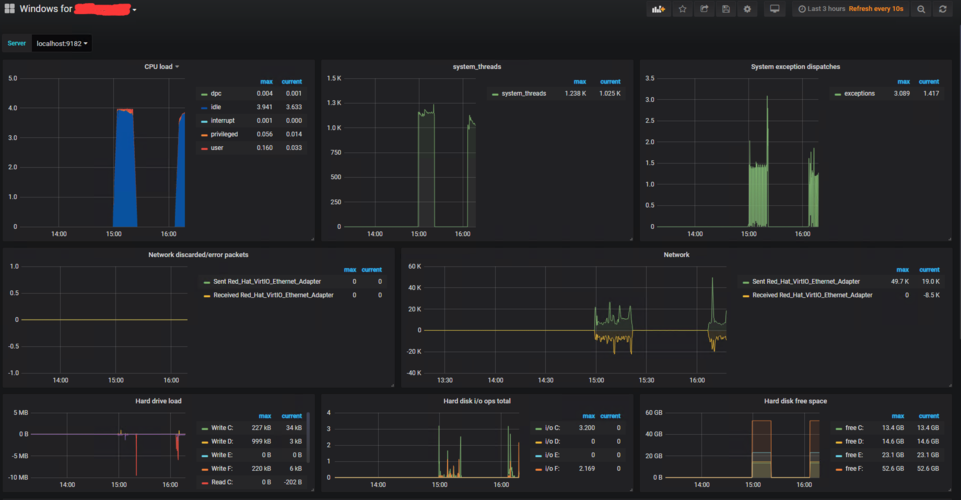Viewport: 961px width, 500px height.
Task: Open the Grafana dashboards grid icon
Action: [x=10, y=9]
